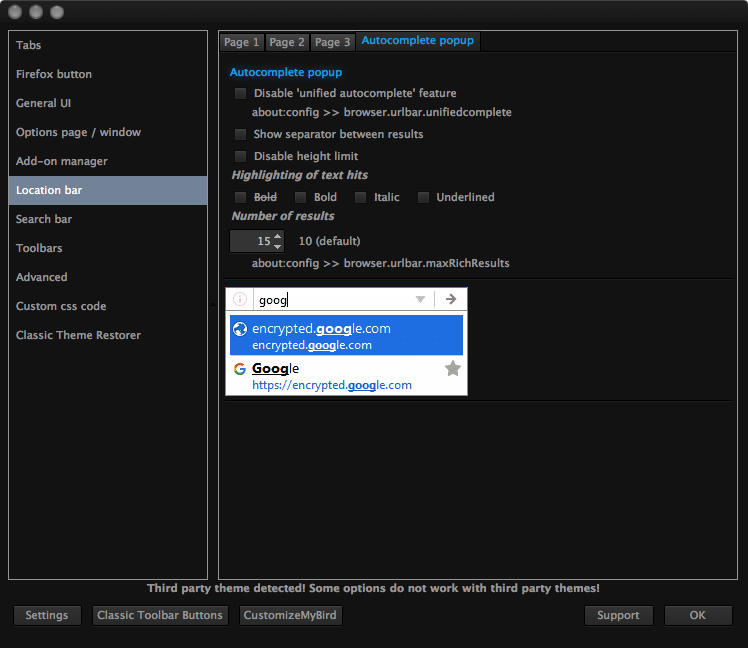Open the Firefox button category
The width and height of the screenshot is (748, 648).
(108, 74)
